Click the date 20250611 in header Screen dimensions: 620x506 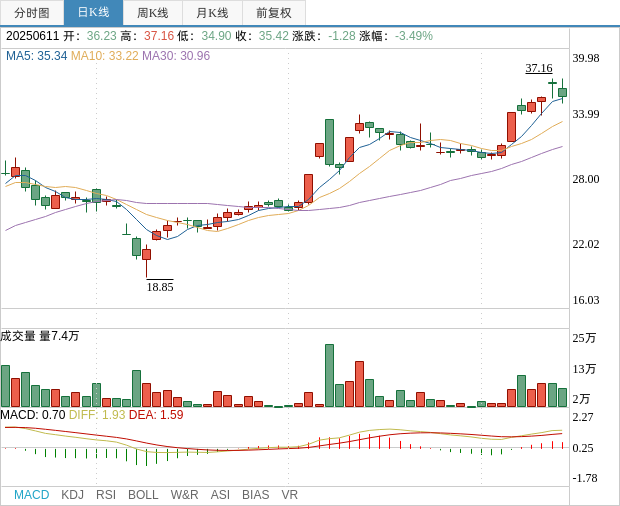point(32,36)
